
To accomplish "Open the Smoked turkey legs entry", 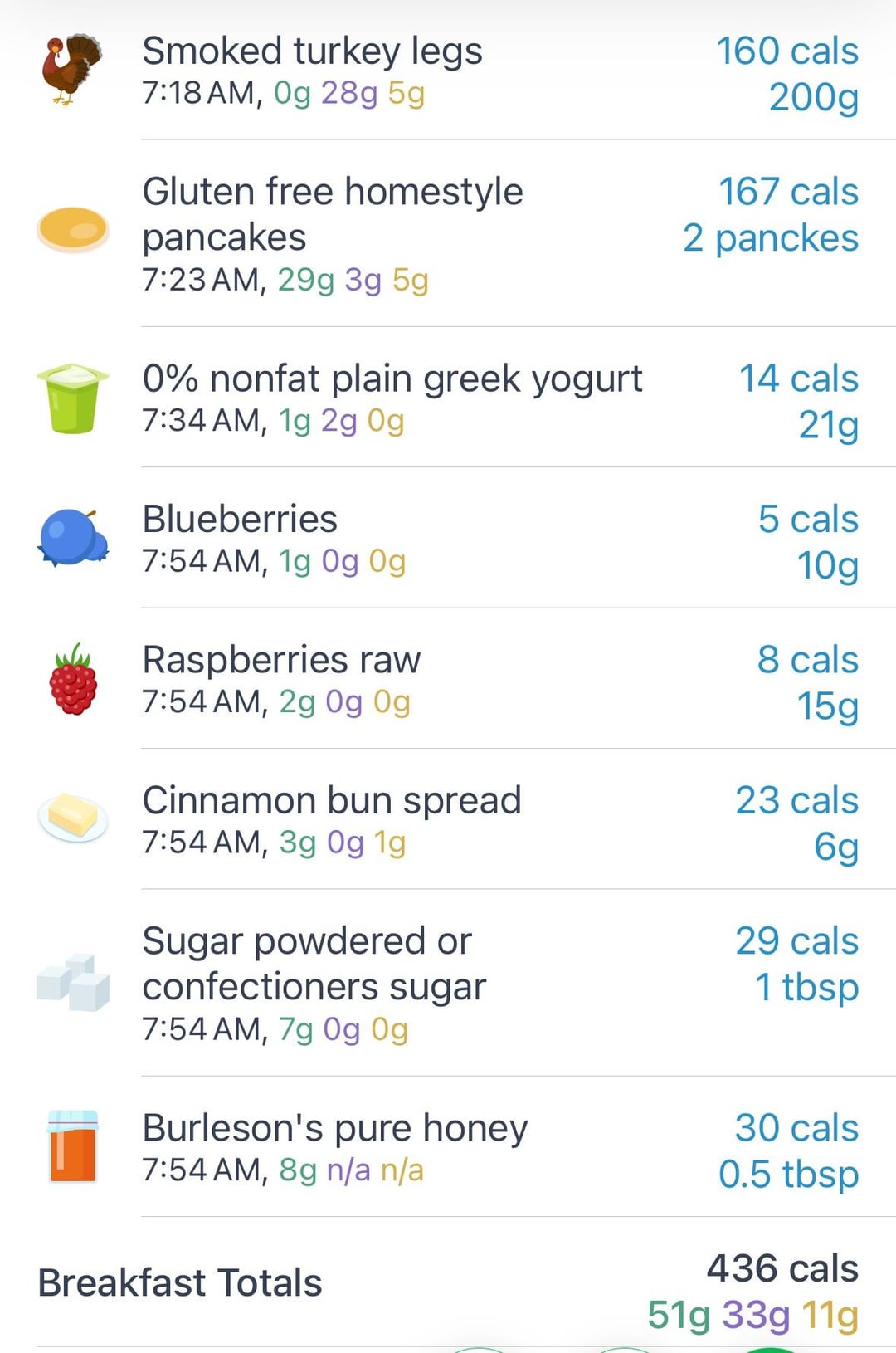I will [x=448, y=71].
